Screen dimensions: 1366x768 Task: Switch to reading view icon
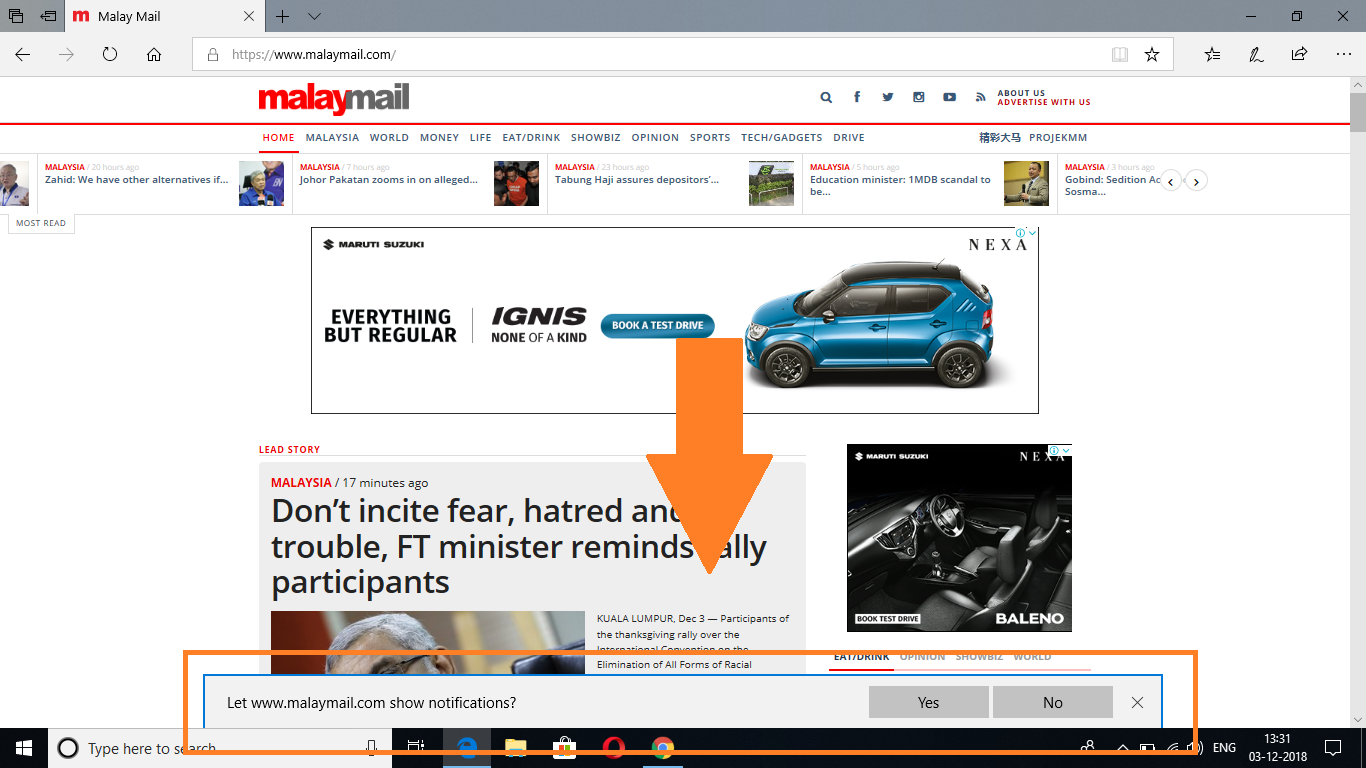coord(1120,54)
